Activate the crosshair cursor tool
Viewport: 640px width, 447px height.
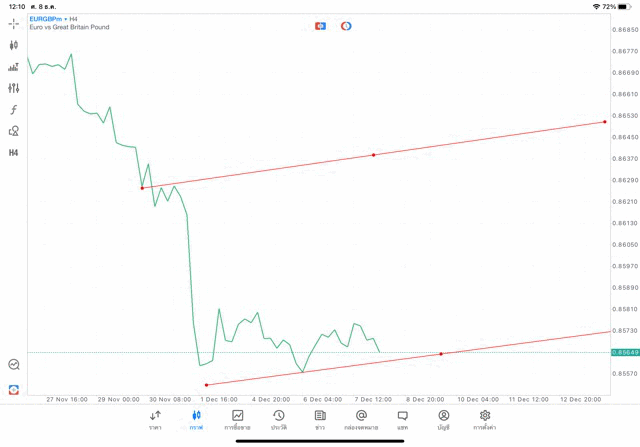pos(14,23)
